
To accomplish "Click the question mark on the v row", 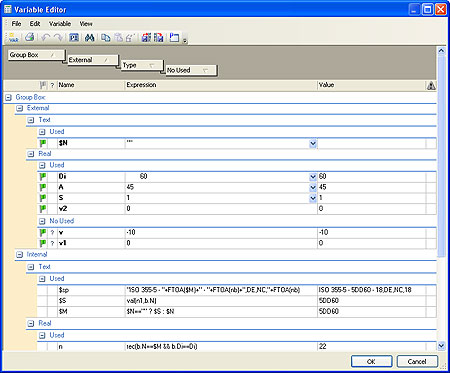I will click(52, 233).
